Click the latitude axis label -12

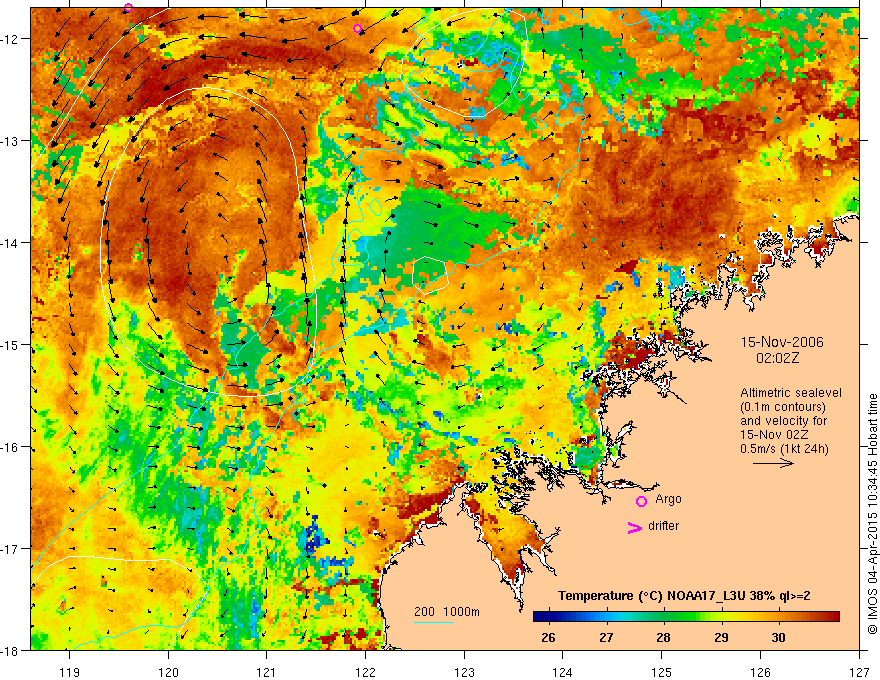pyautogui.click(x=11, y=39)
